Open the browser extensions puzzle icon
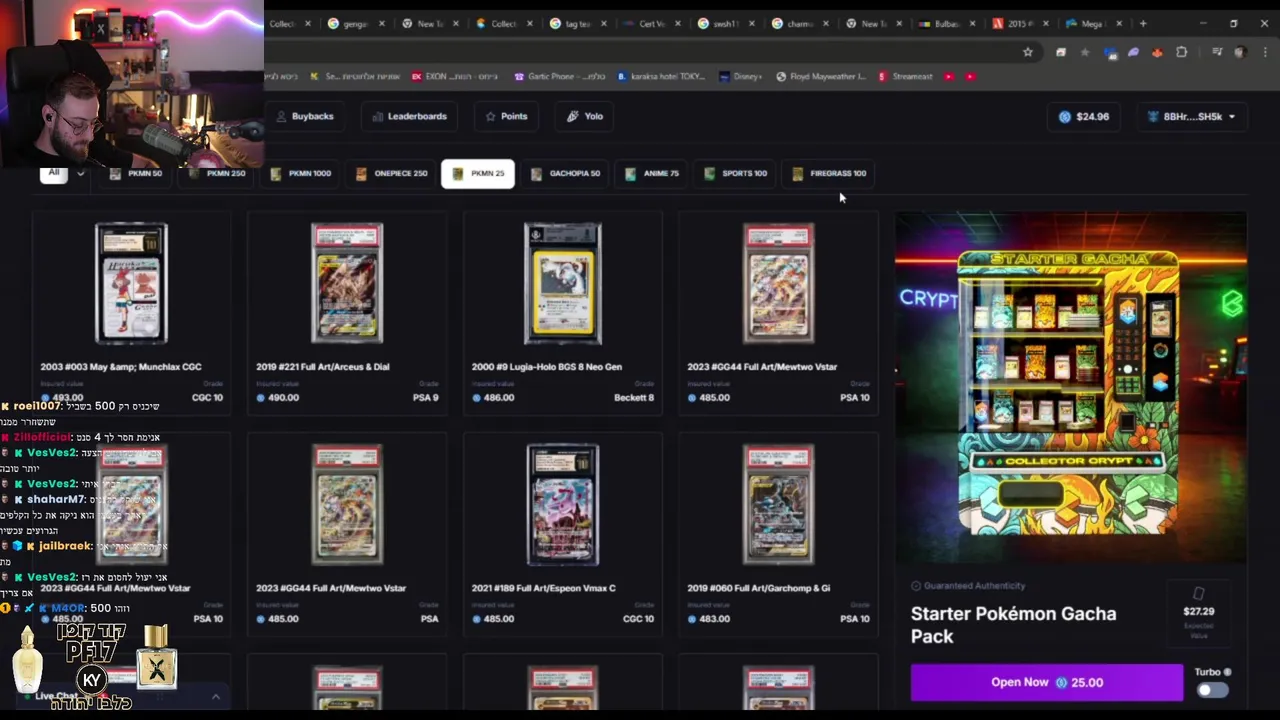The image size is (1280, 720). point(1181,52)
